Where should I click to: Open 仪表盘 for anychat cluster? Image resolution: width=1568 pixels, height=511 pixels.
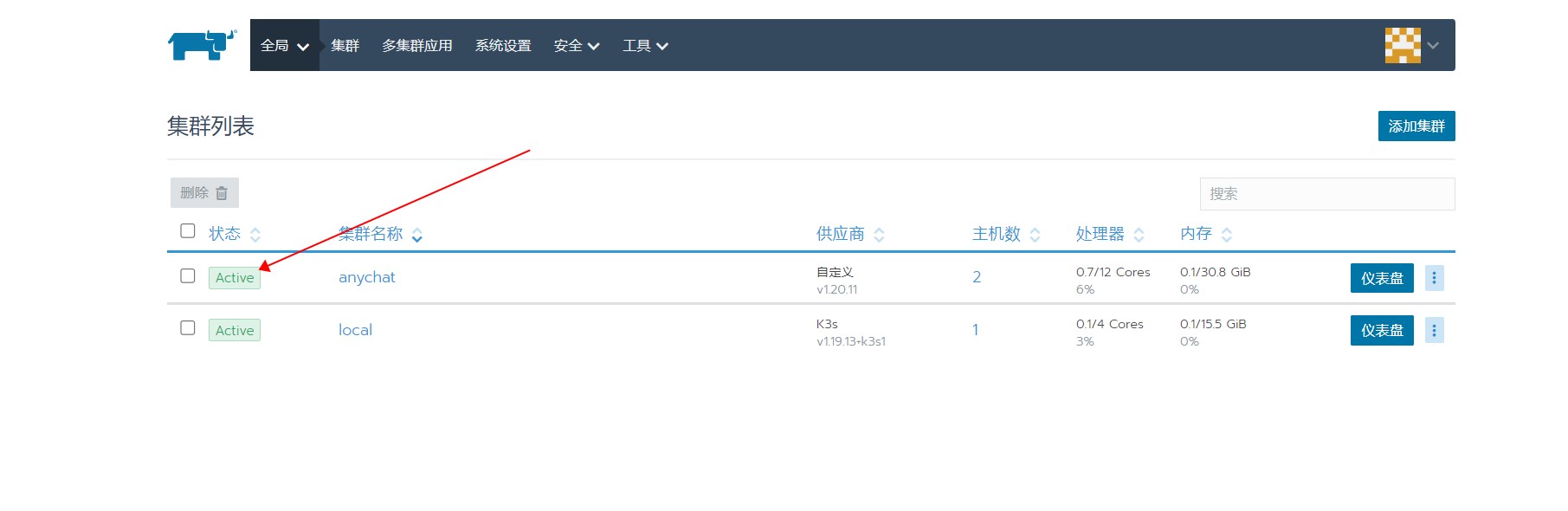[x=1382, y=278]
